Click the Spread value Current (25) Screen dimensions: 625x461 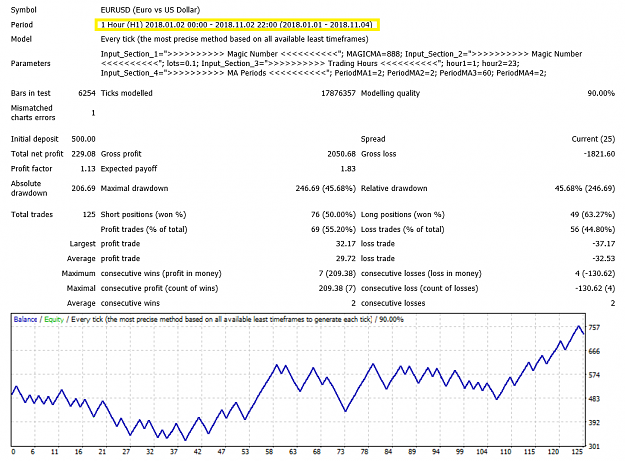pos(593,139)
